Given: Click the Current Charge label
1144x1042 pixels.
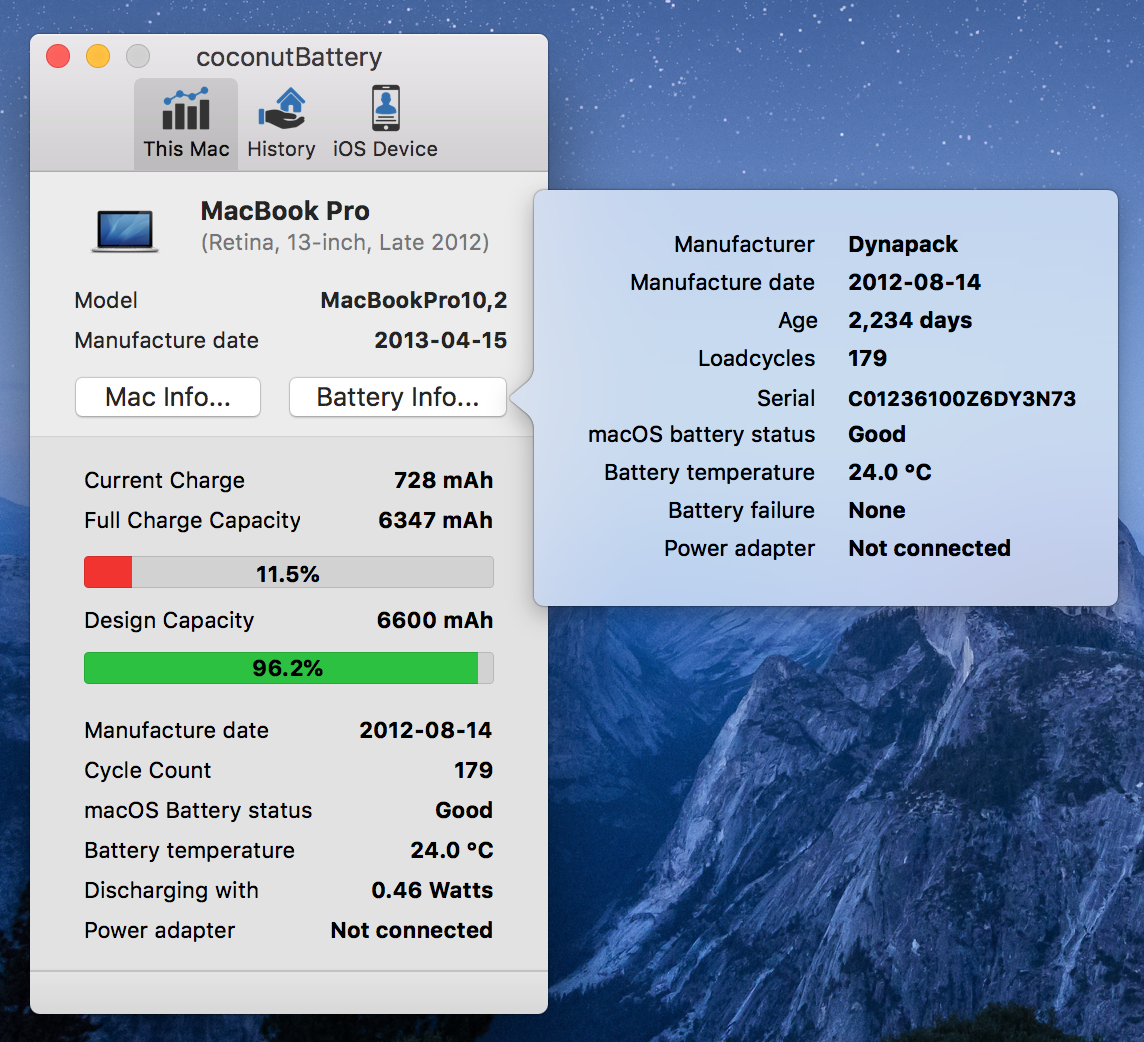Looking at the screenshot, I should 164,480.
